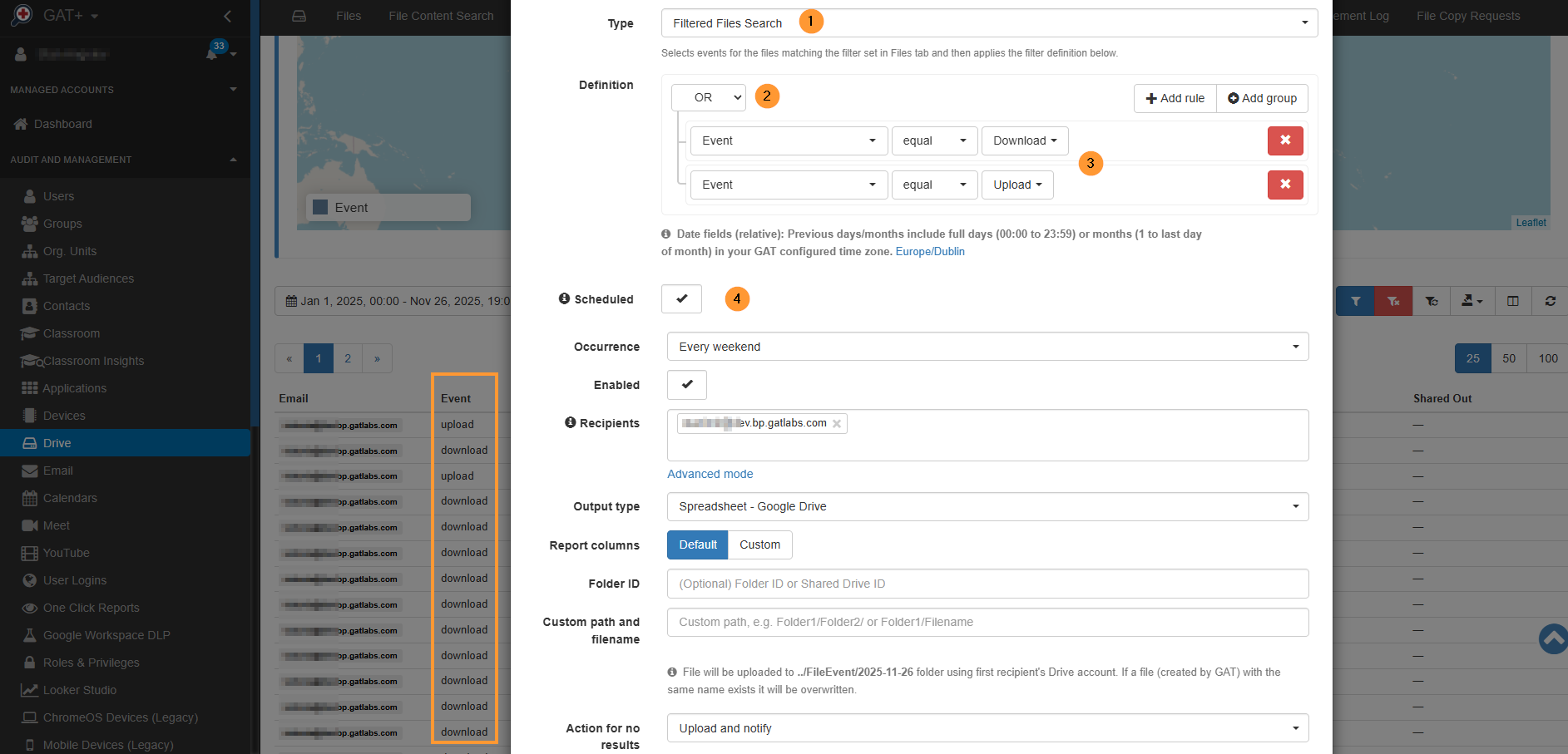The width and height of the screenshot is (1568, 754).
Task: Click the Add rule button
Action: [1175, 98]
